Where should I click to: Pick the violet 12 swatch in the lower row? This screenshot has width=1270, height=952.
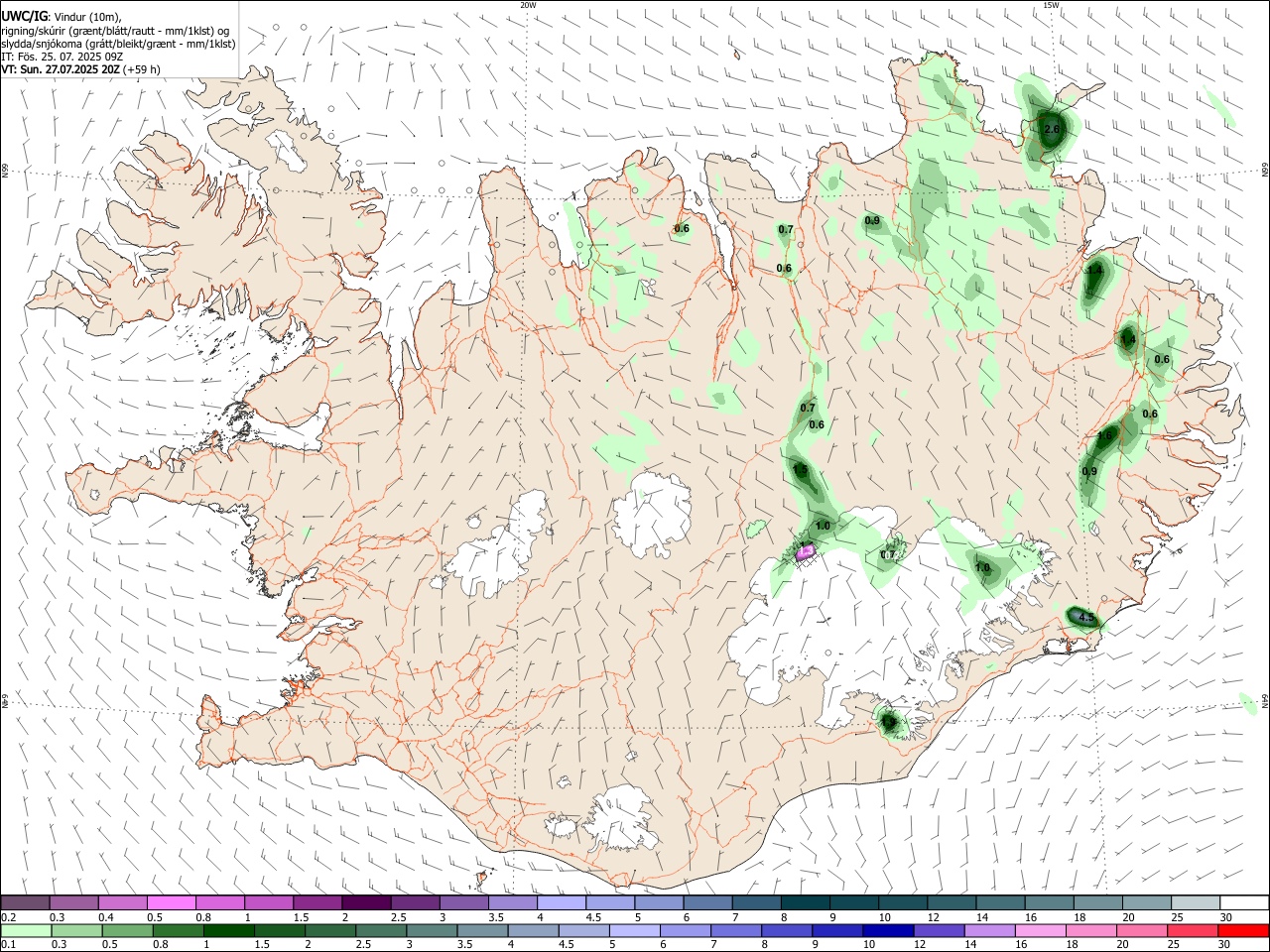(x=939, y=930)
